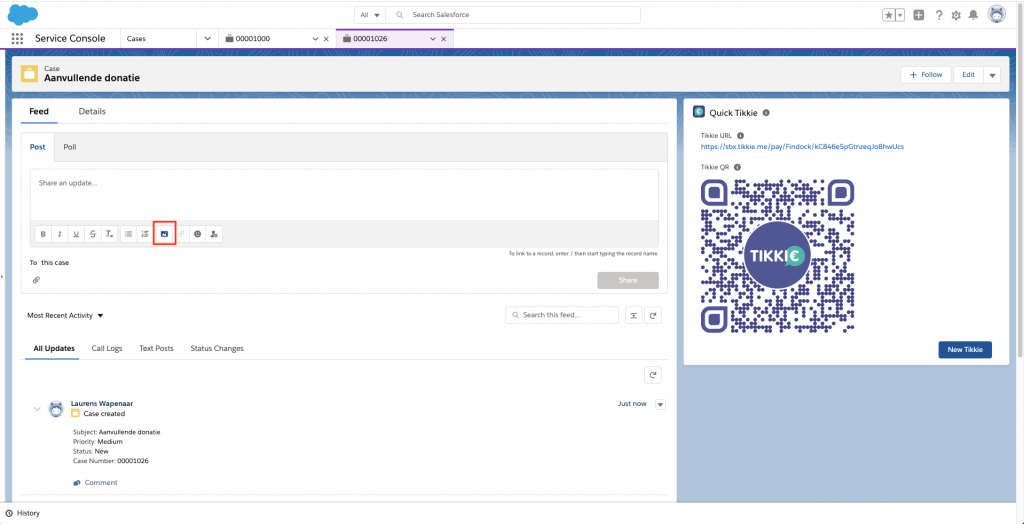Open the notifications bell
The image size is (1024, 524).
[x=973, y=15]
